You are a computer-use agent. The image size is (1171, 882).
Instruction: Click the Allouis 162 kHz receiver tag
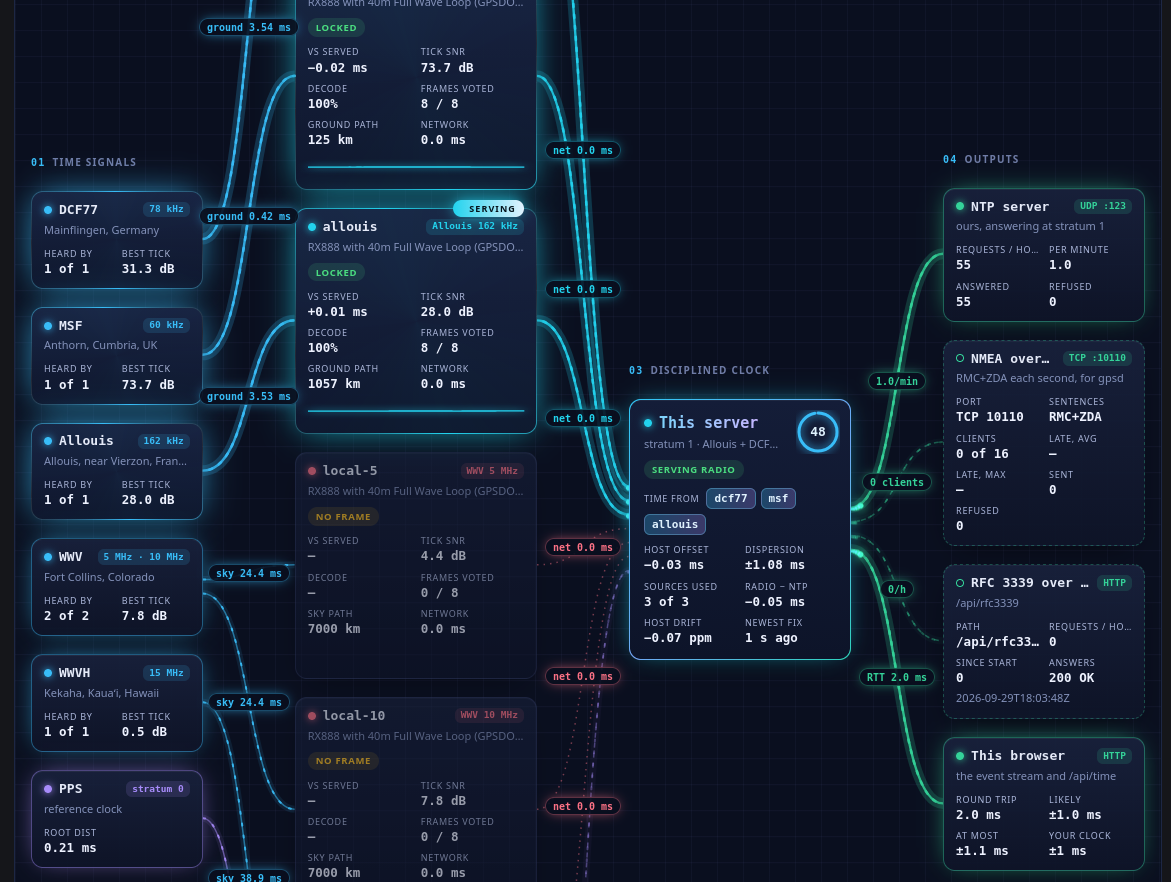pos(475,226)
